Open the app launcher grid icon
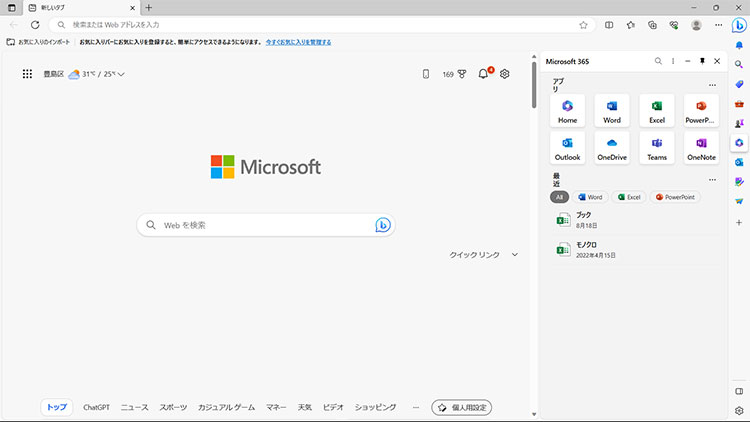Viewport: 750px width, 422px height. pos(27,74)
